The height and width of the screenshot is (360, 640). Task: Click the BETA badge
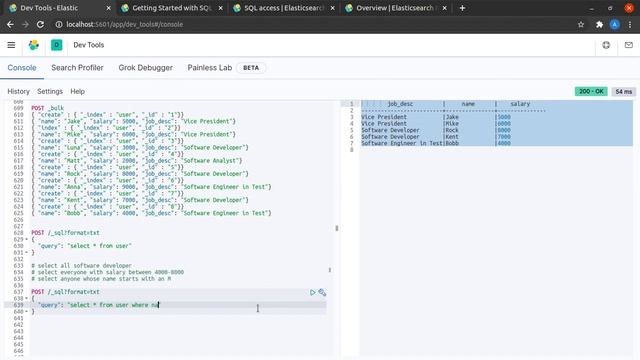251,68
